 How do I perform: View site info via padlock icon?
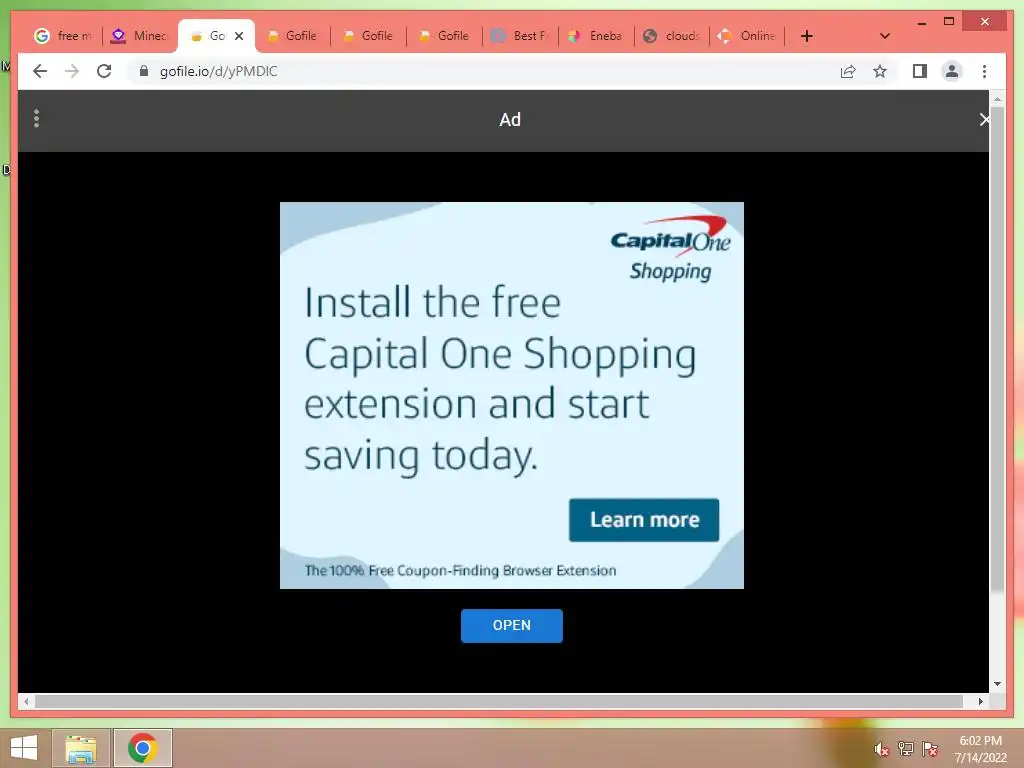[144, 71]
